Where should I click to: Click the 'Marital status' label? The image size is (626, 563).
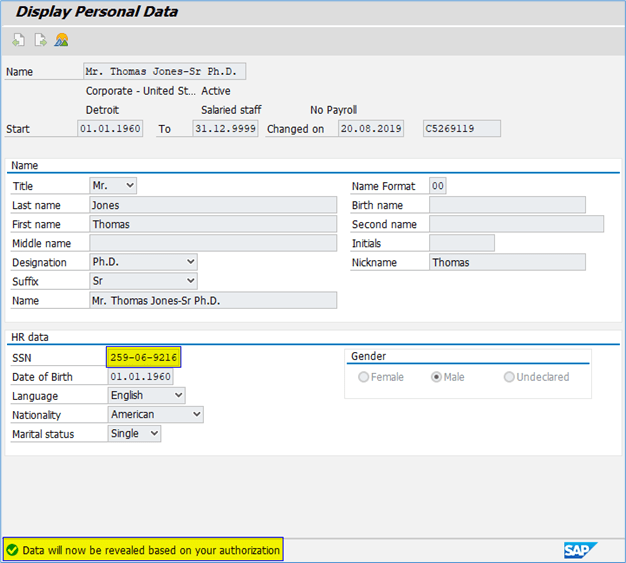[x=43, y=434]
